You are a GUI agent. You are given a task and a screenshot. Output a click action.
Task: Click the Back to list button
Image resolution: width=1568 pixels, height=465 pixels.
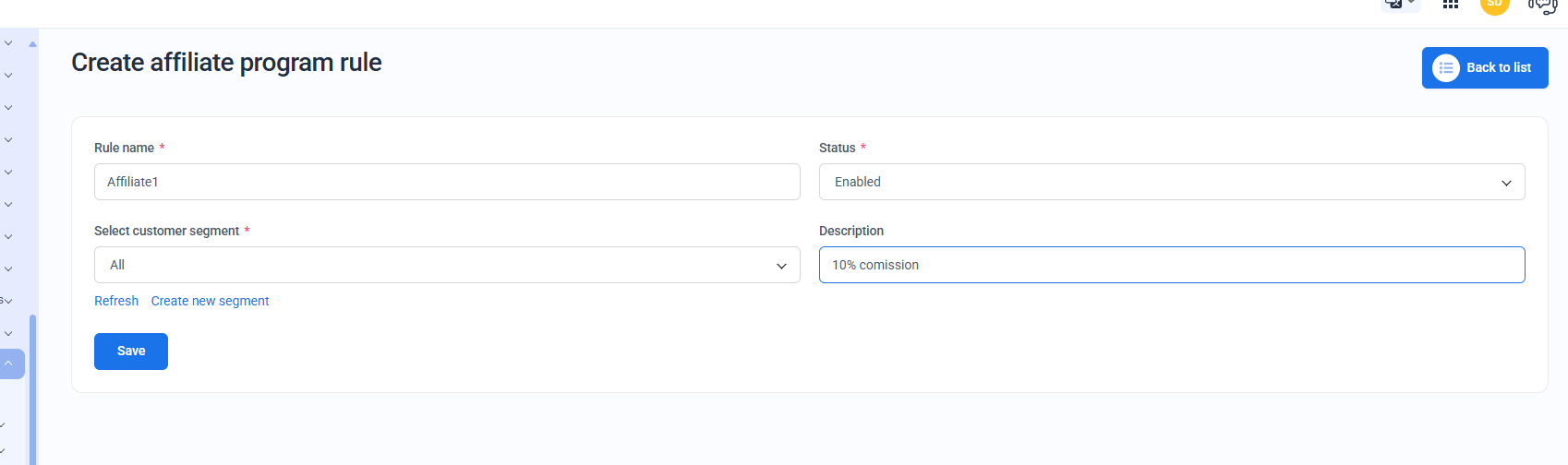(1484, 68)
